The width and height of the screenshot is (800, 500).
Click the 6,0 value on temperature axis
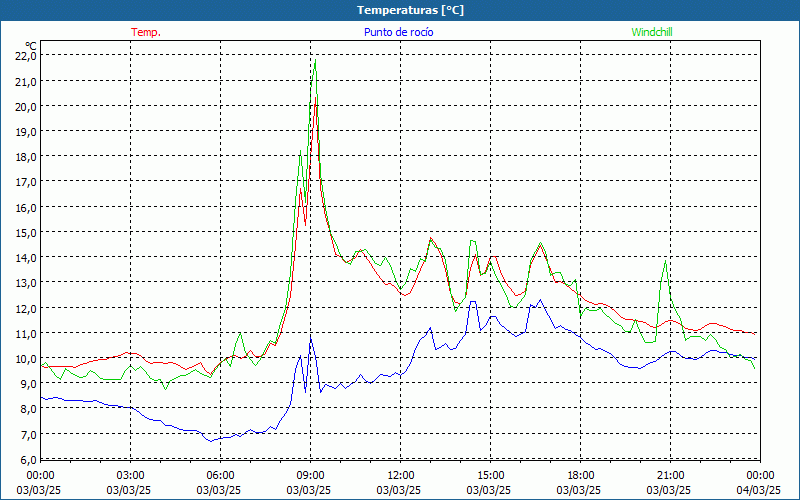click(27, 459)
